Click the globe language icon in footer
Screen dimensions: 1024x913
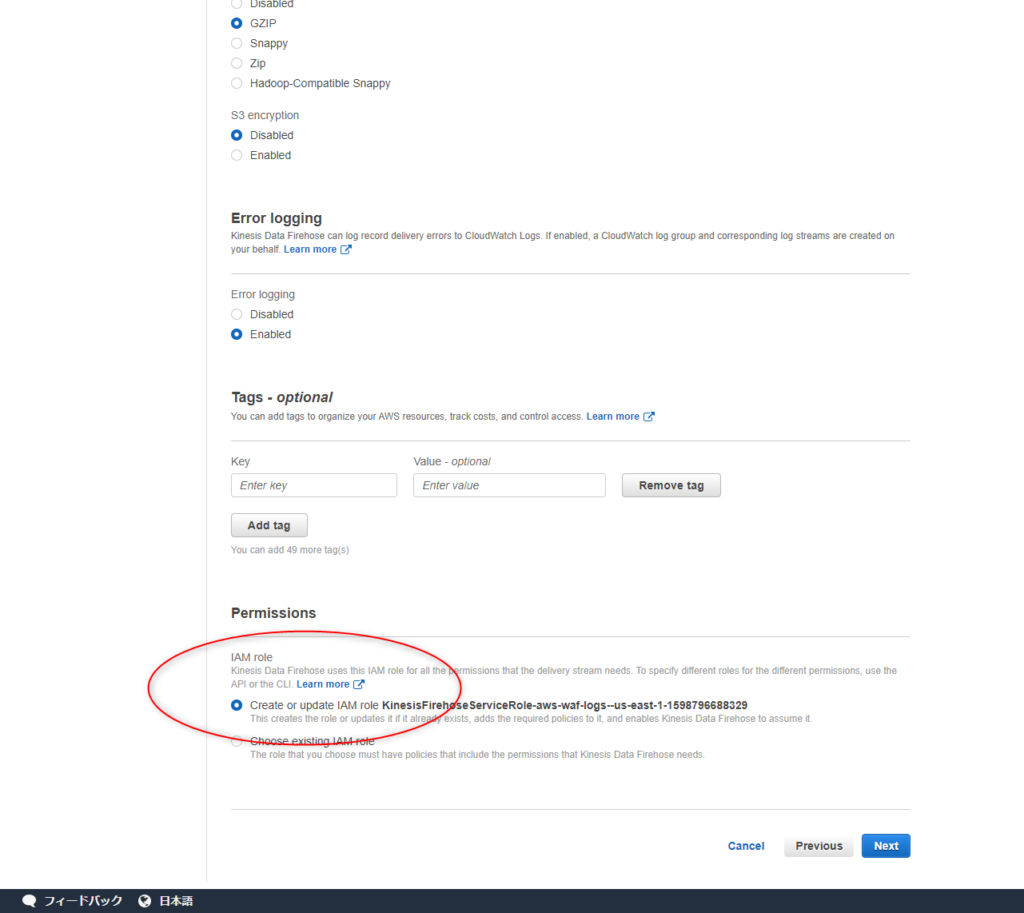[145, 901]
